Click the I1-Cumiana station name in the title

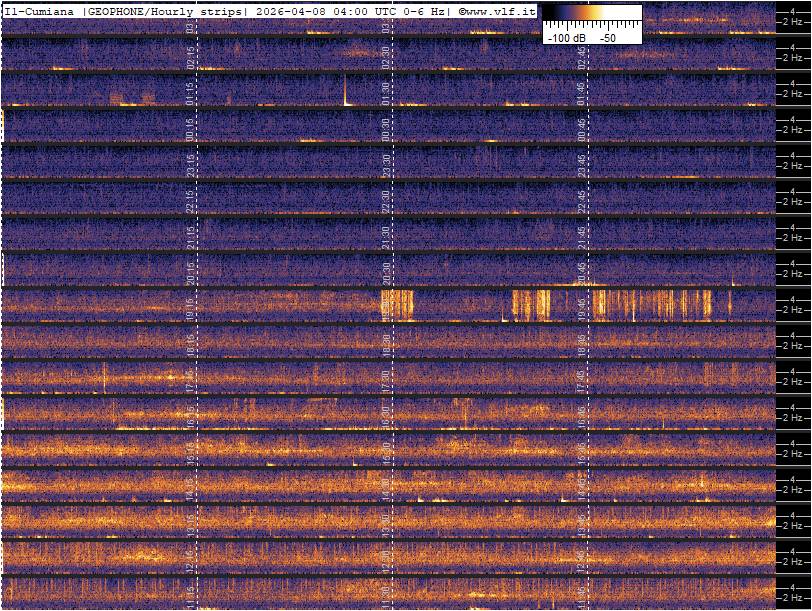click(x=40, y=10)
